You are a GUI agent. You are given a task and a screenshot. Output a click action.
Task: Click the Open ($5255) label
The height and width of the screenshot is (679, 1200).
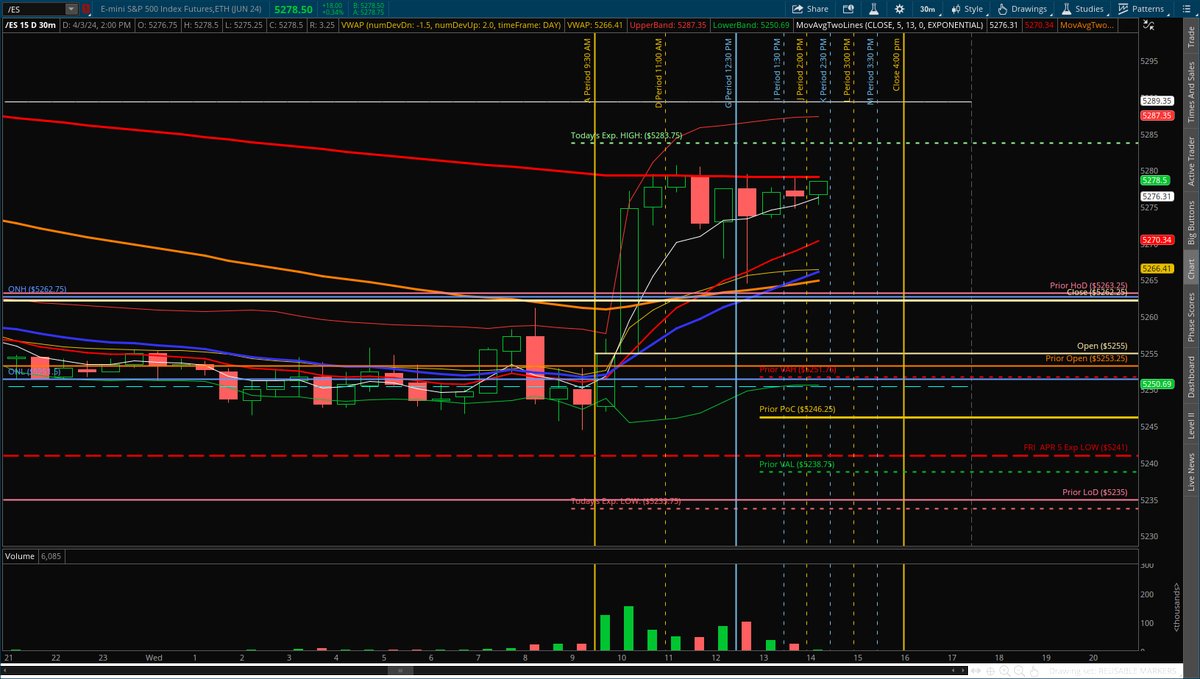click(x=1102, y=346)
